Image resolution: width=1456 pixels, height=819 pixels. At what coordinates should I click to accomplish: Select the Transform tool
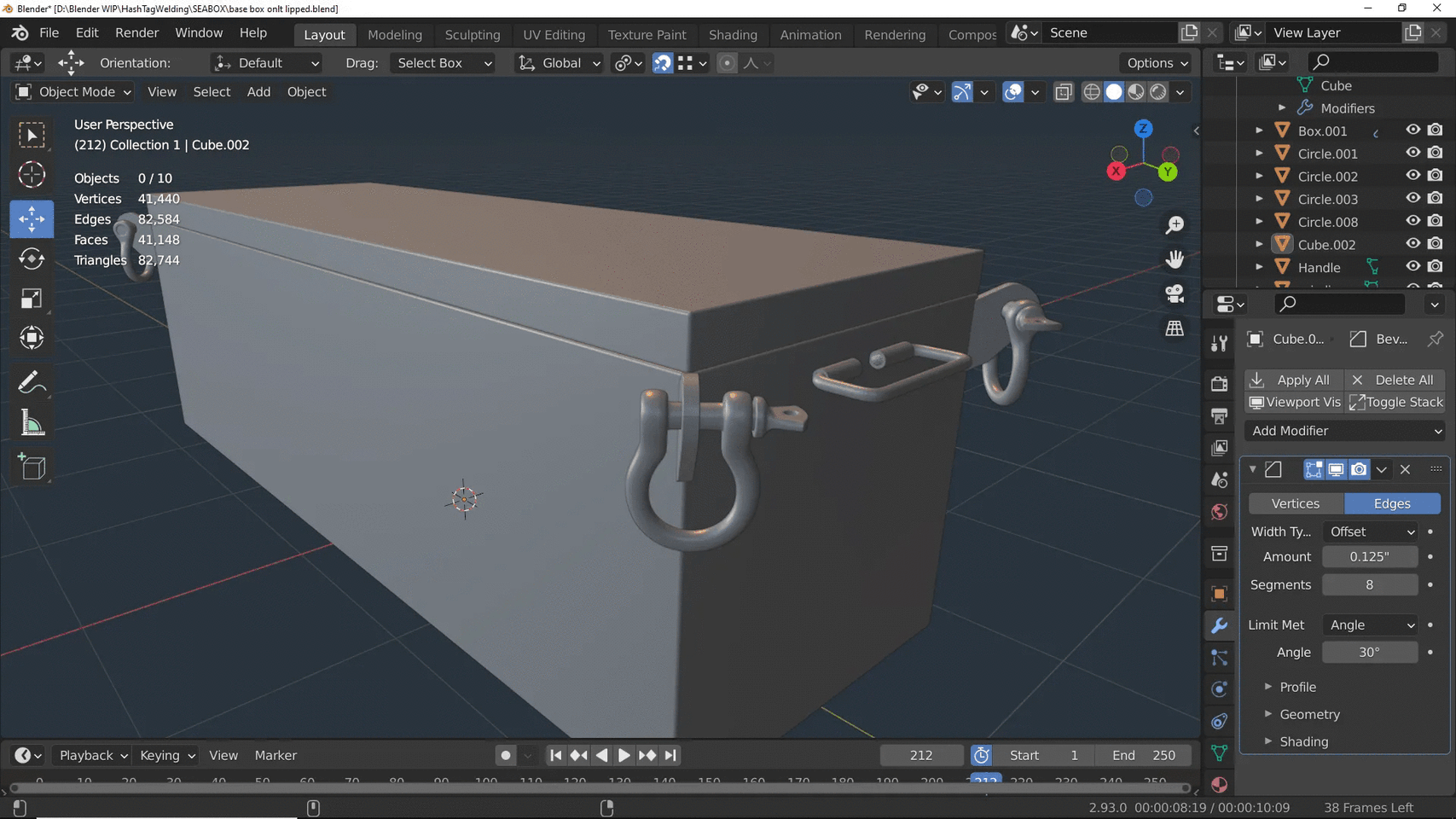32,338
